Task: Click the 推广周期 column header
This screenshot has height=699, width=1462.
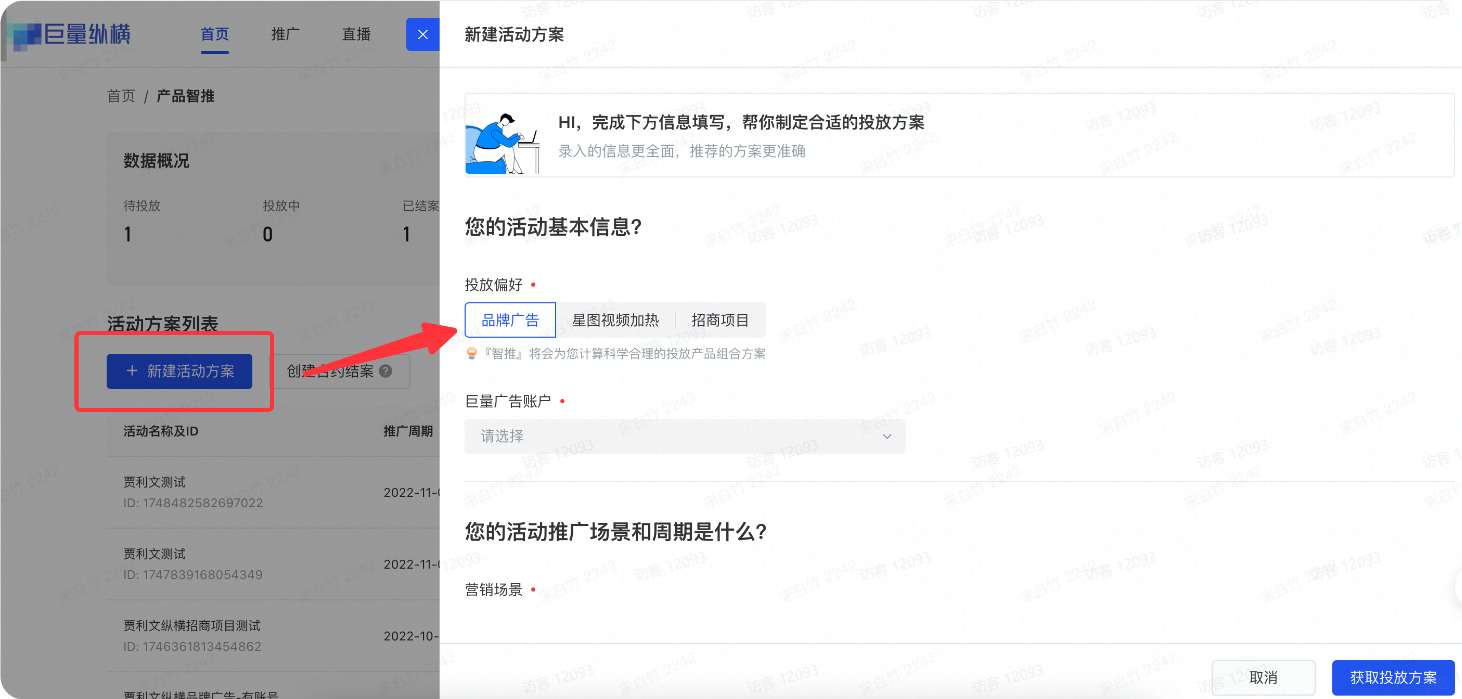Action: point(408,431)
